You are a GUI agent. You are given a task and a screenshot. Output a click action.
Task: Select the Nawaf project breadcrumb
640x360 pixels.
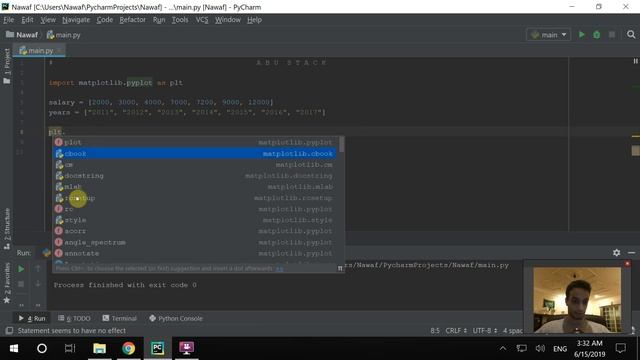(x=22, y=35)
